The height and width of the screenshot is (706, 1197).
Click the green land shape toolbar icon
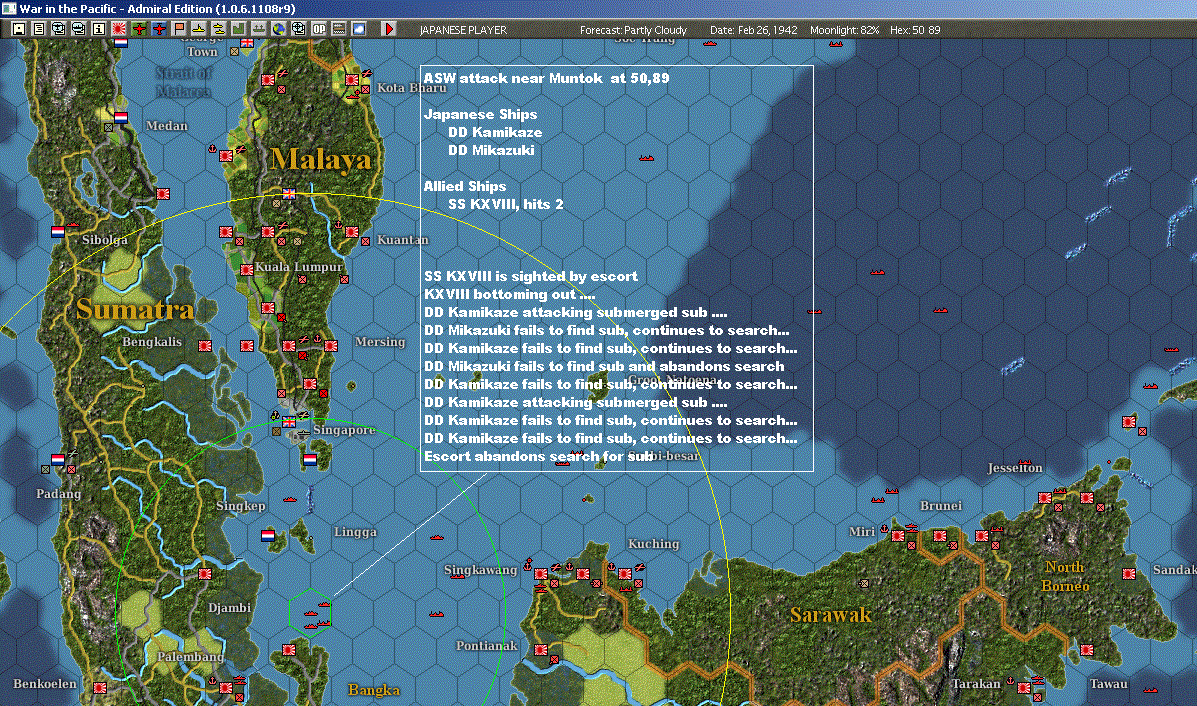tap(238, 29)
